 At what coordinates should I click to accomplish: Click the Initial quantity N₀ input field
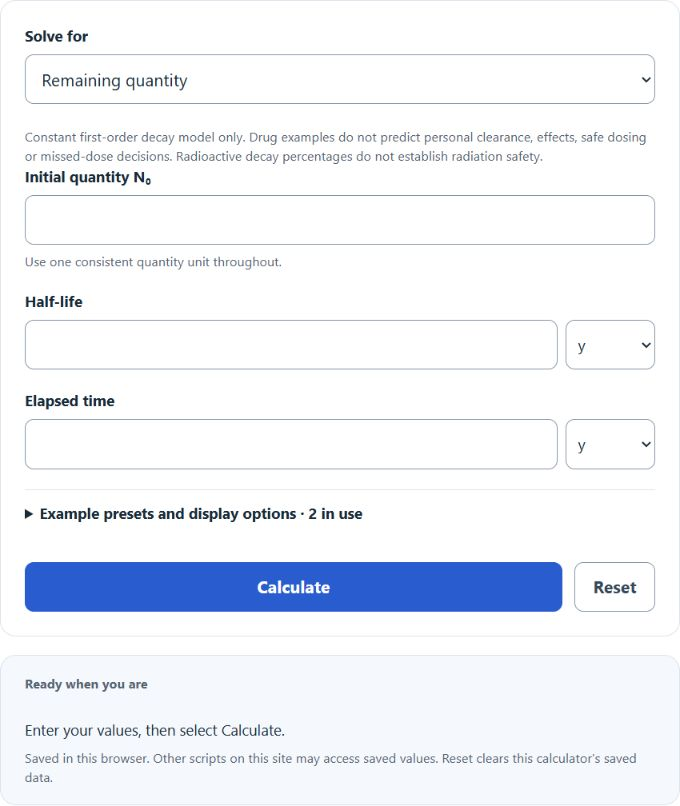pyautogui.click(x=340, y=220)
